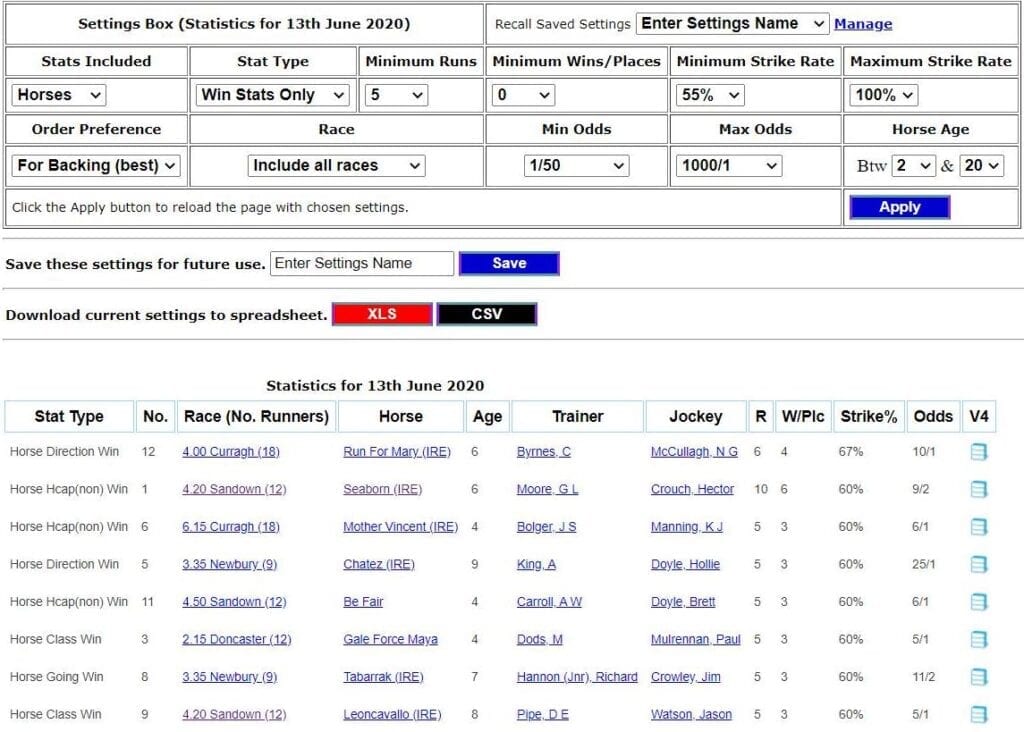The width and height of the screenshot is (1024, 732).
Task: Open the Stats Included Horses dropdown
Action: coord(58,95)
